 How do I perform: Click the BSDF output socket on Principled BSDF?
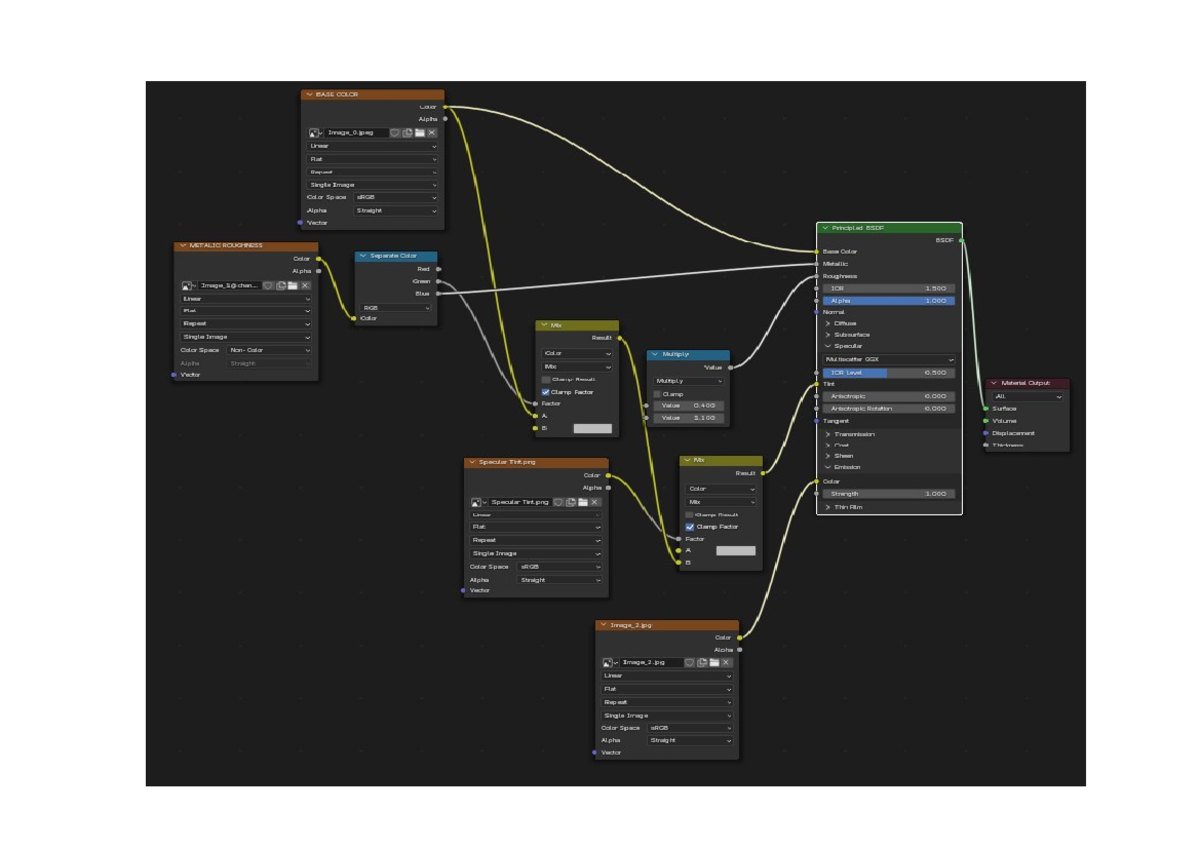coord(962,240)
